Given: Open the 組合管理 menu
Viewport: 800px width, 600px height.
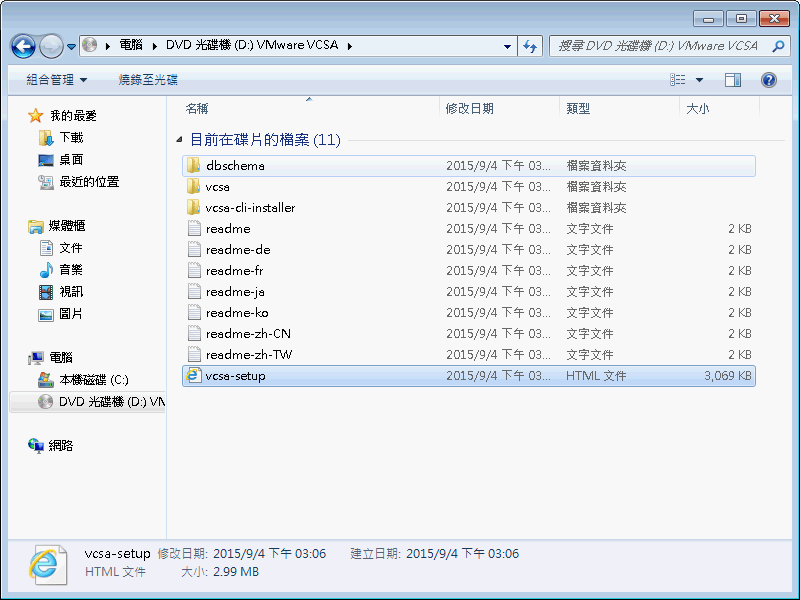Looking at the screenshot, I should coord(57,80).
